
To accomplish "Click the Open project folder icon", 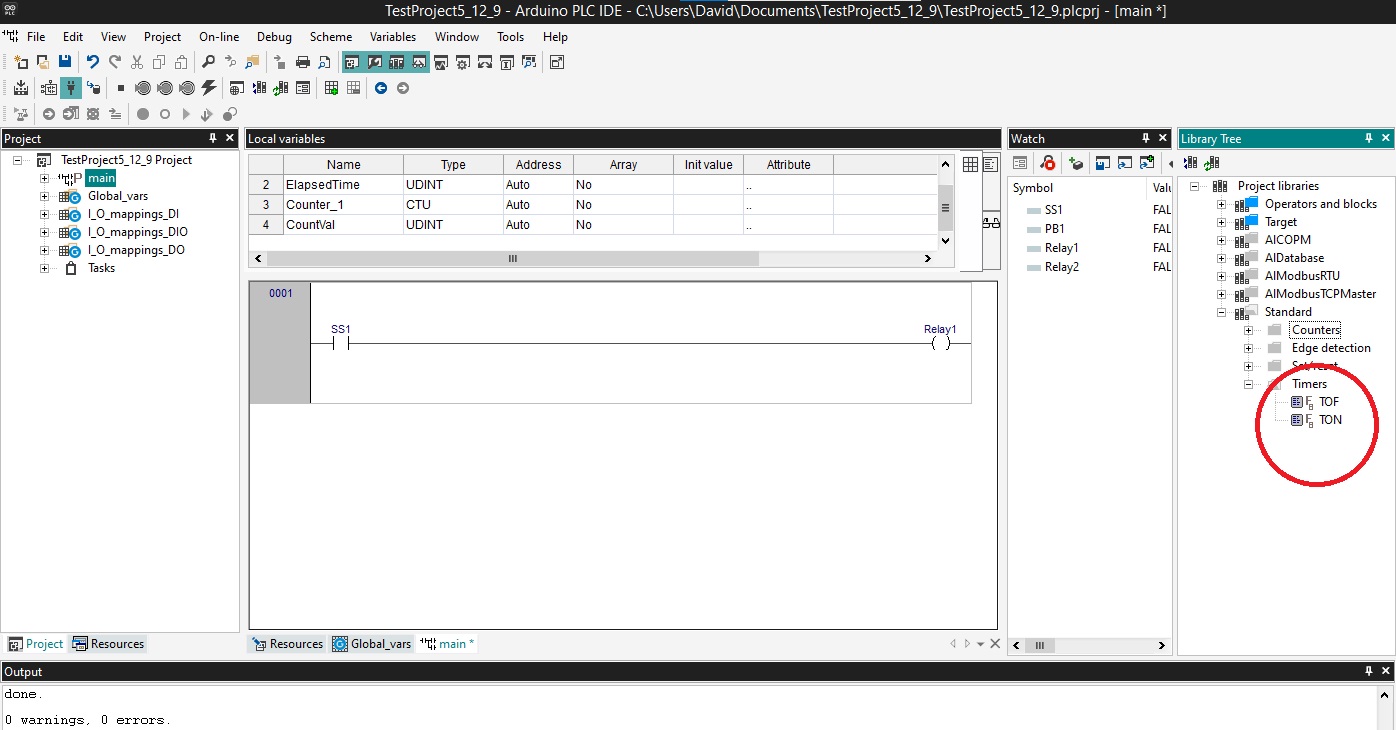I will (43, 62).
